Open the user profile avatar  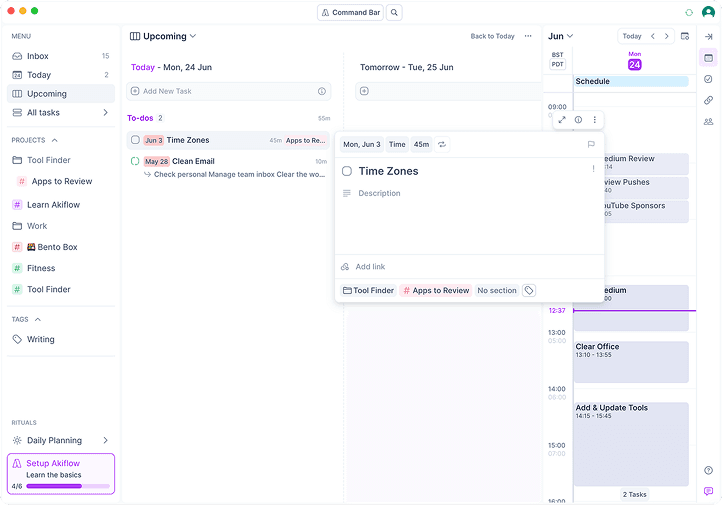pos(708,12)
